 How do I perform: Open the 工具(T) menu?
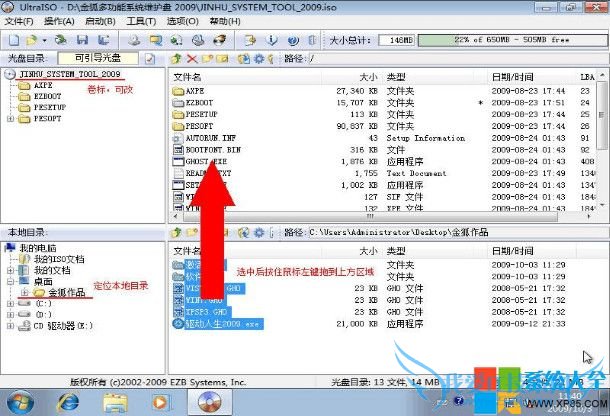141,21
